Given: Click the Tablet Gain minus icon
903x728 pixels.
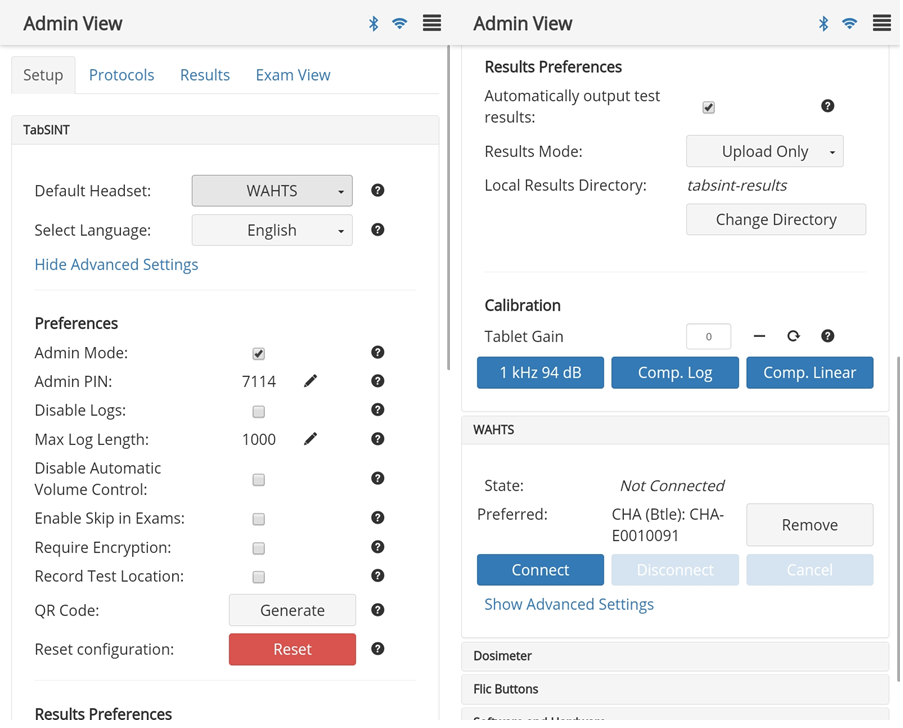Looking at the screenshot, I should [x=759, y=336].
